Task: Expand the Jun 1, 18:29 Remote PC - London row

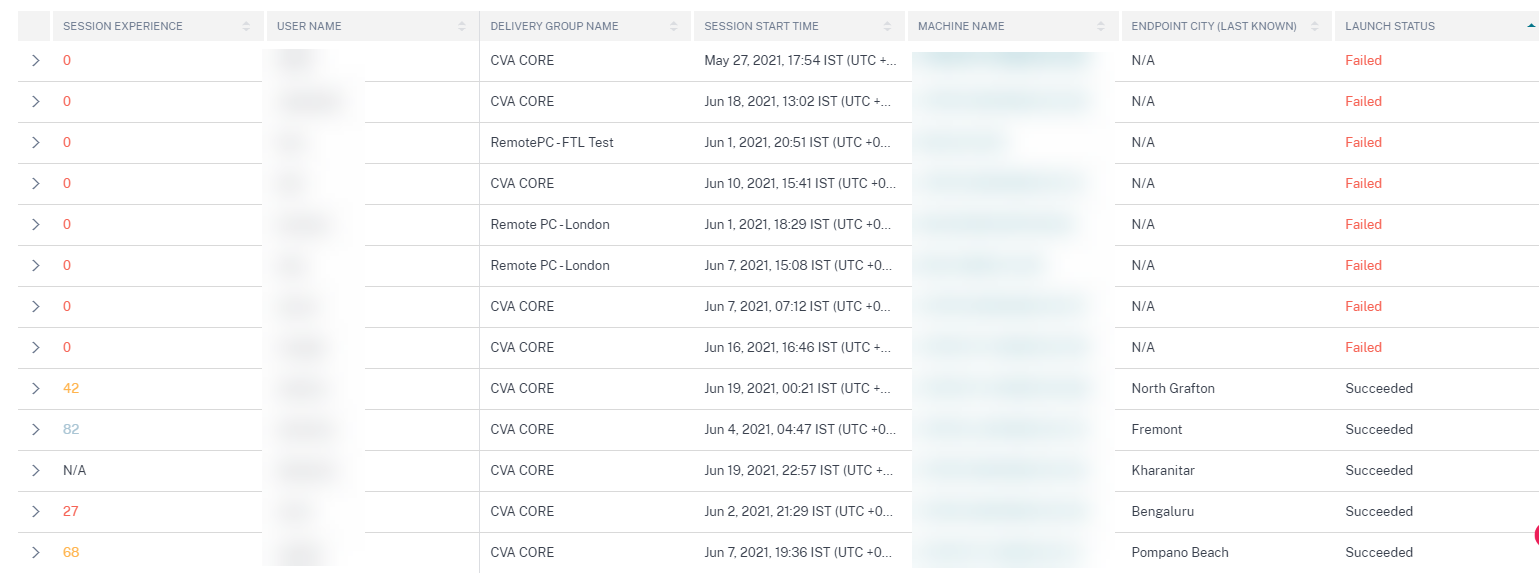Action: [x=36, y=225]
